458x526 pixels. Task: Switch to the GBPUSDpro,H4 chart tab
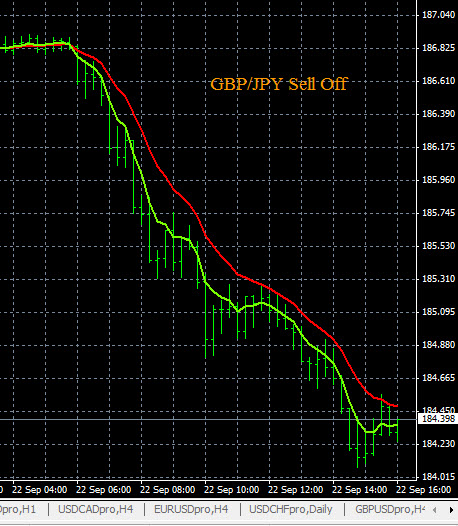pos(389,509)
